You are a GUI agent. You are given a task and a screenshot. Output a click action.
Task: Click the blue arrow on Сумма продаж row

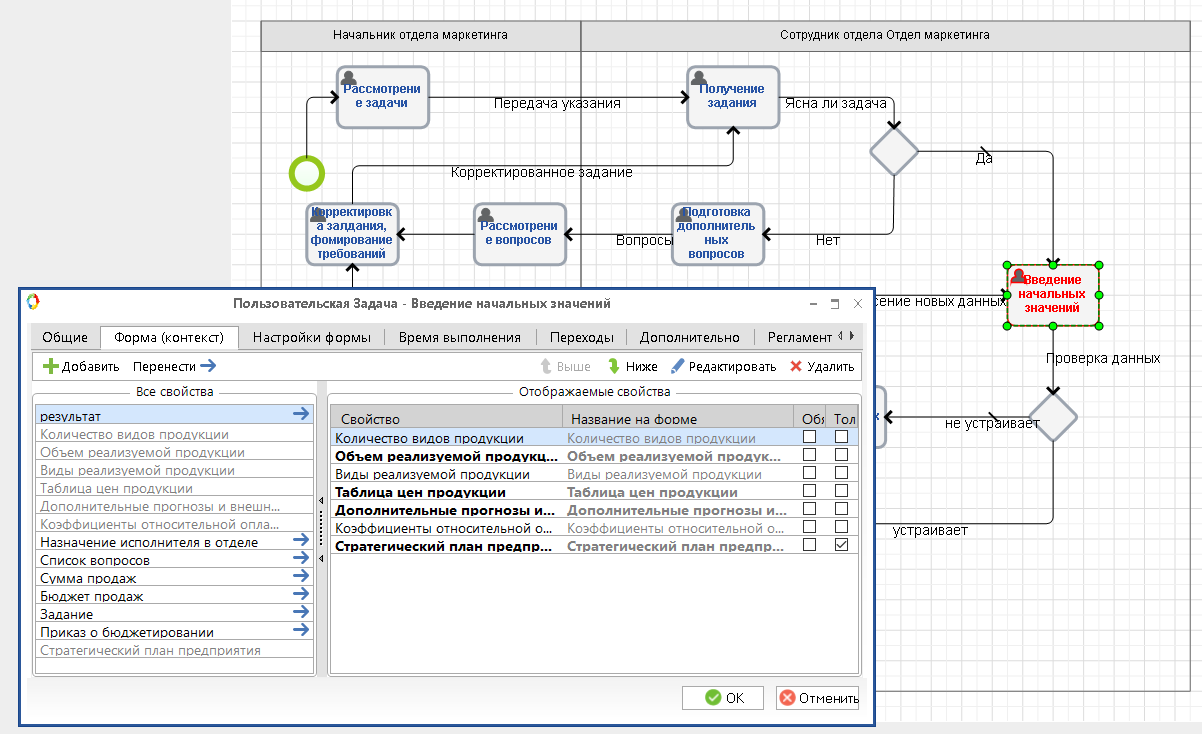tap(302, 577)
